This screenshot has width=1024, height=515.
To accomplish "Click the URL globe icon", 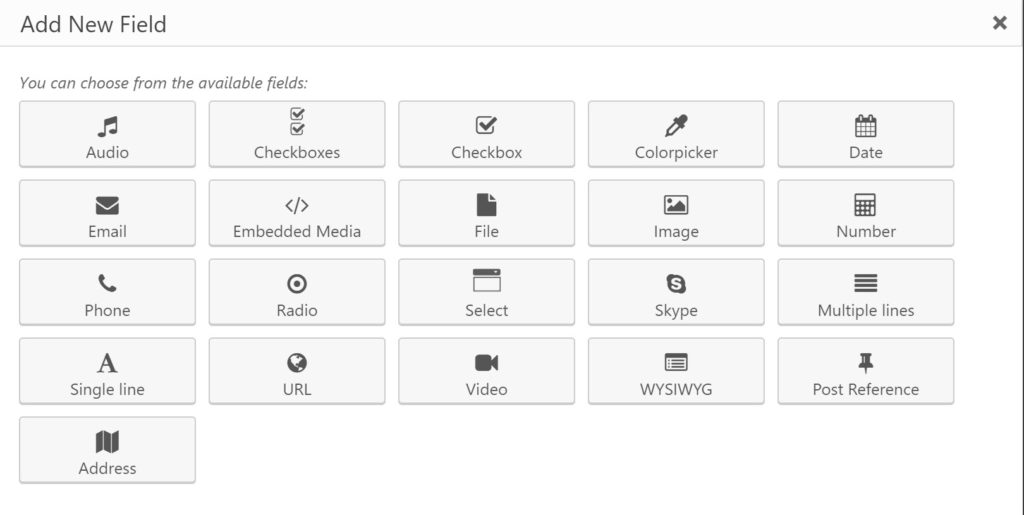I will pyautogui.click(x=297, y=363).
